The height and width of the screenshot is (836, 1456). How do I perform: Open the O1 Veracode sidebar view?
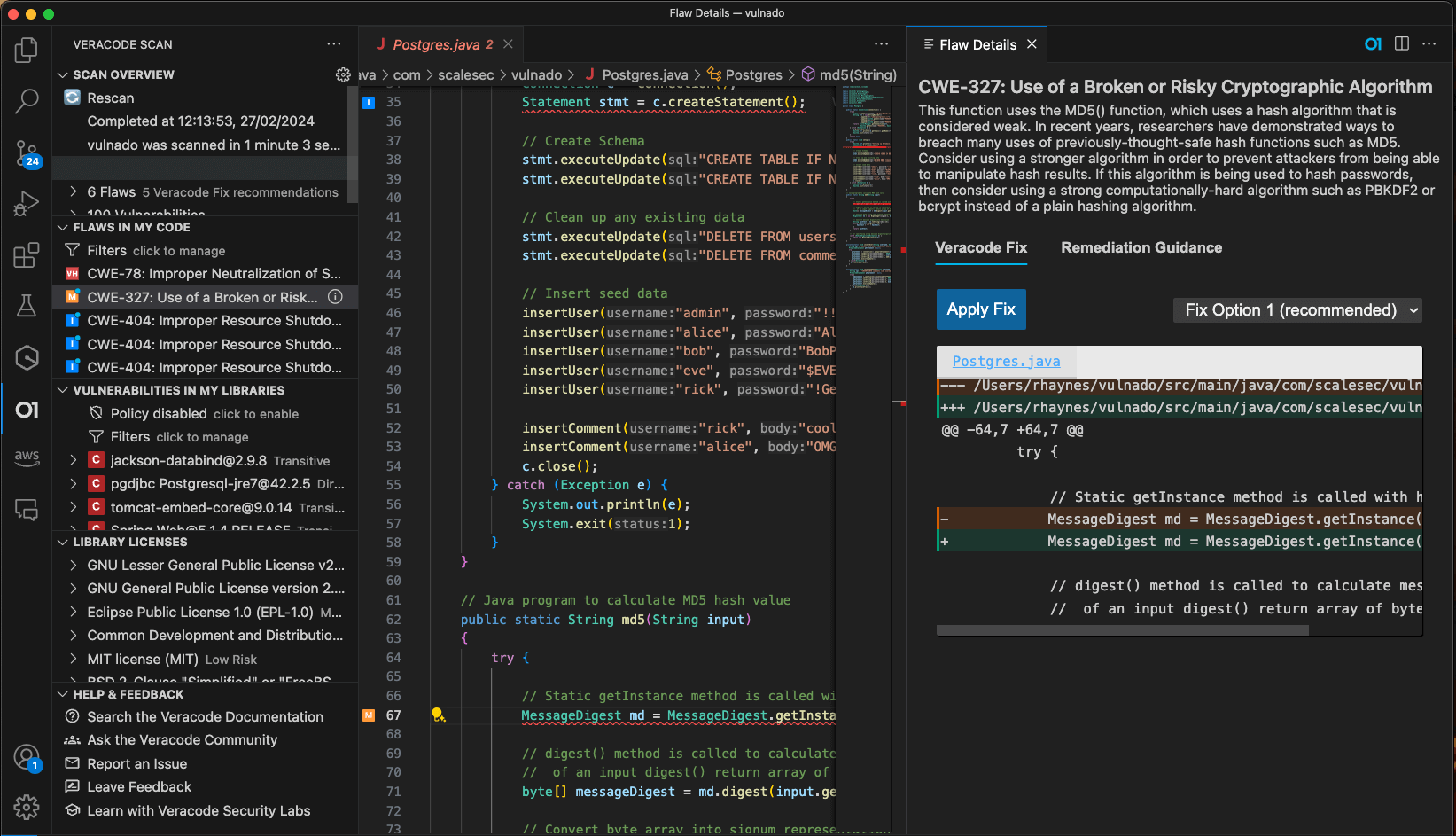tap(27, 409)
